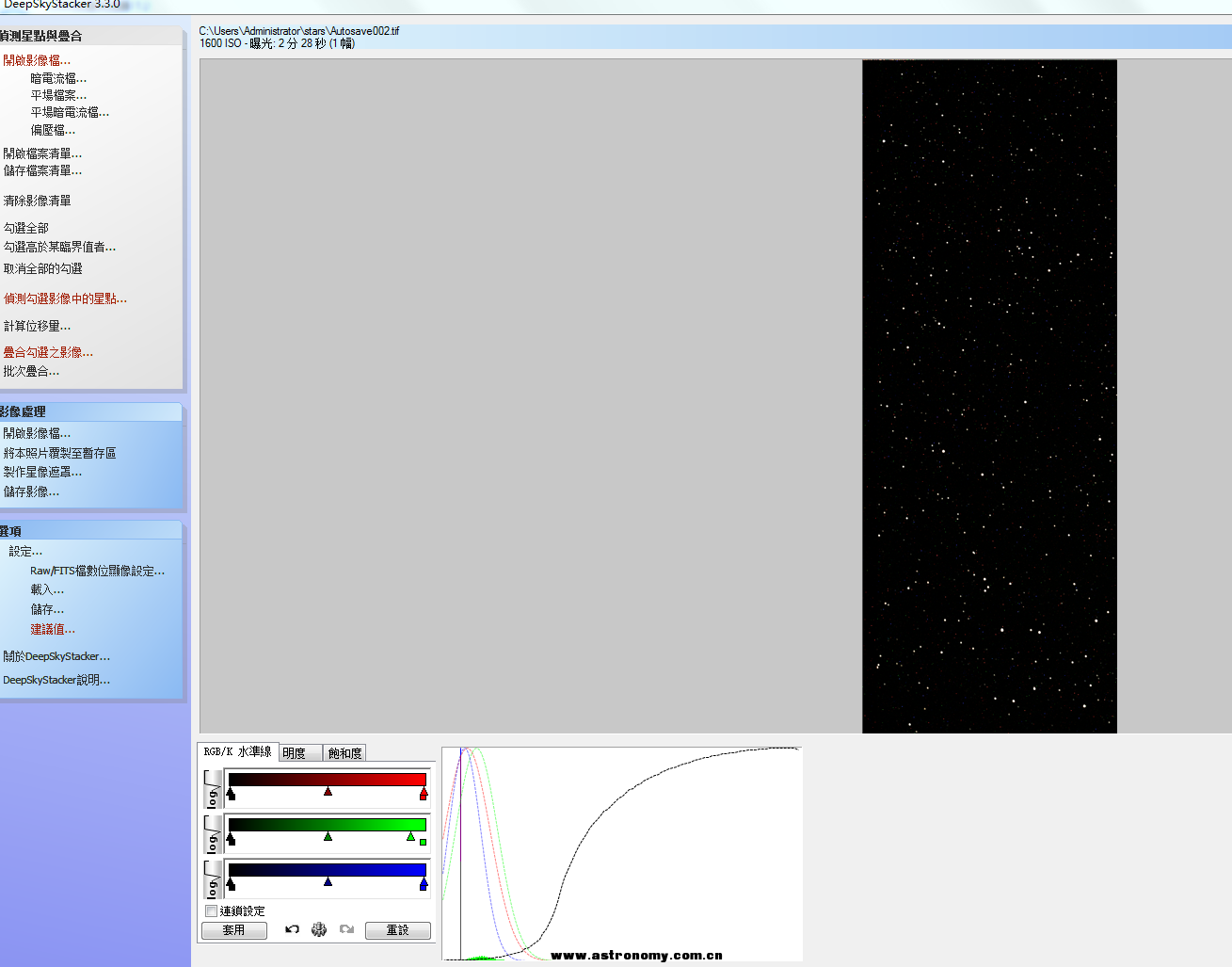Enable the 連鎖設定 checkbox
The height and width of the screenshot is (967, 1232).
tap(211, 911)
